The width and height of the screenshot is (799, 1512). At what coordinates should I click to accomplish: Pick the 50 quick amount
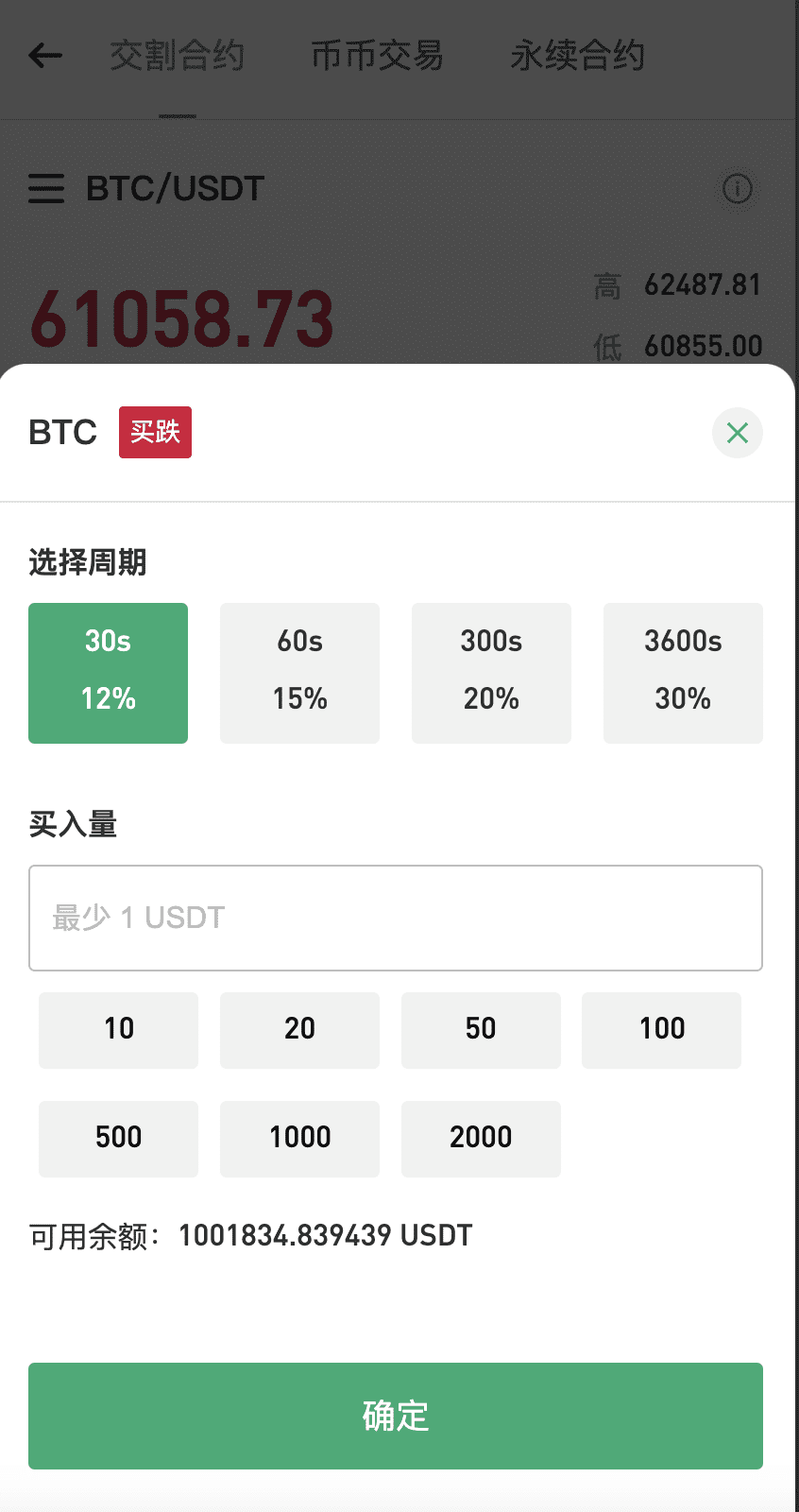[481, 1029]
